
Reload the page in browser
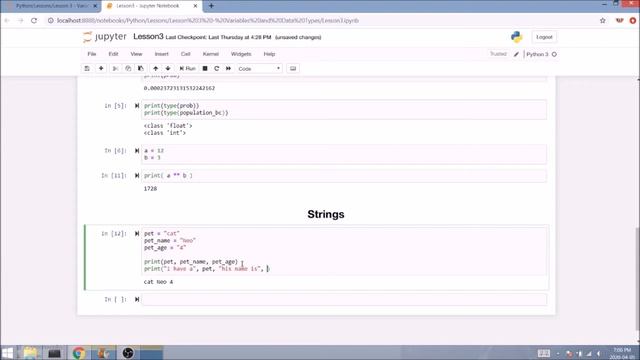pyautogui.click(x=34, y=20)
